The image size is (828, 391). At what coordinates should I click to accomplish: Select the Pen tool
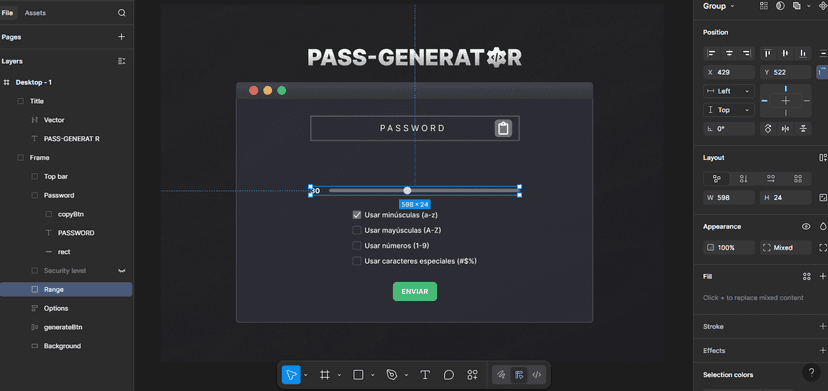point(391,375)
